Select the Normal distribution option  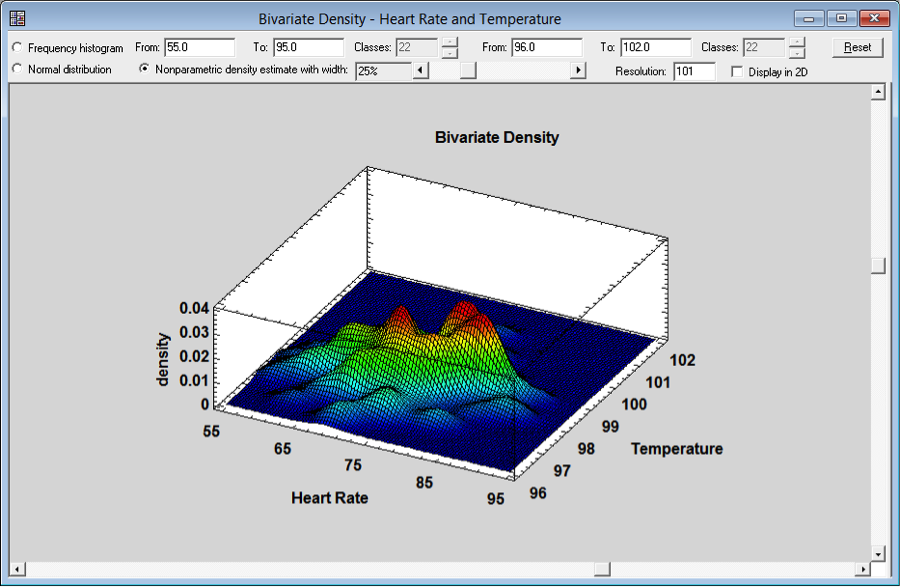(x=16, y=70)
